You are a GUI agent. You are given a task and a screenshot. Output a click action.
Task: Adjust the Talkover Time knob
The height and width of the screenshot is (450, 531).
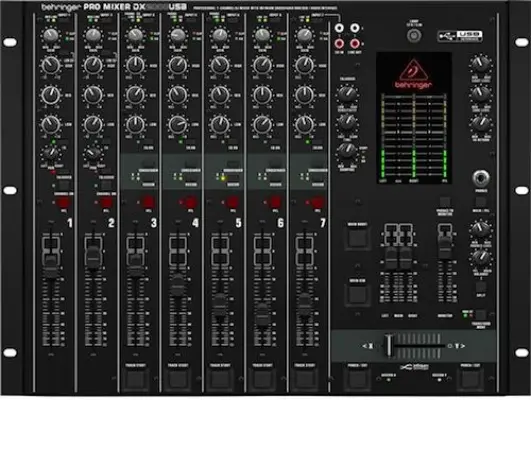tap(347, 123)
